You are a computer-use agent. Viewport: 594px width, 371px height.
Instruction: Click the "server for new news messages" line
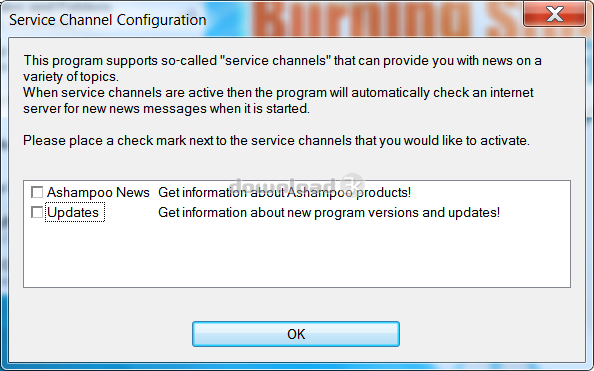tap(166, 109)
